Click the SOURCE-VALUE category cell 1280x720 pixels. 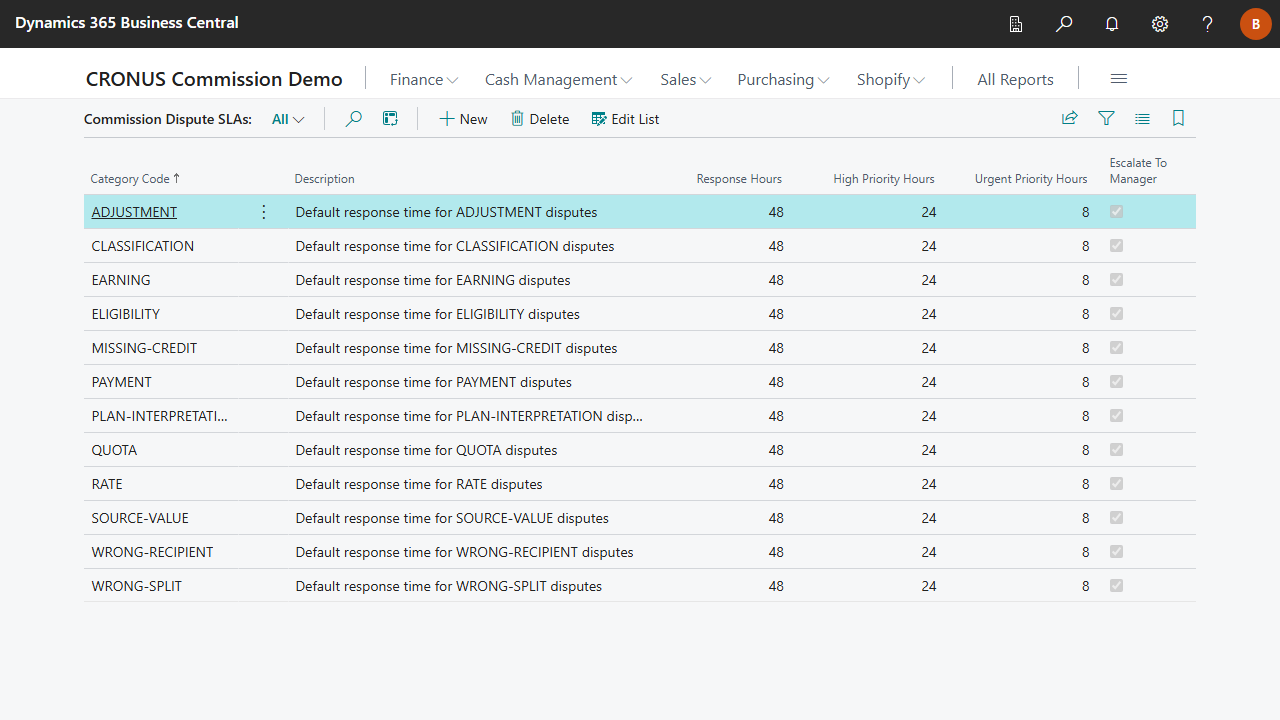[140, 518]
